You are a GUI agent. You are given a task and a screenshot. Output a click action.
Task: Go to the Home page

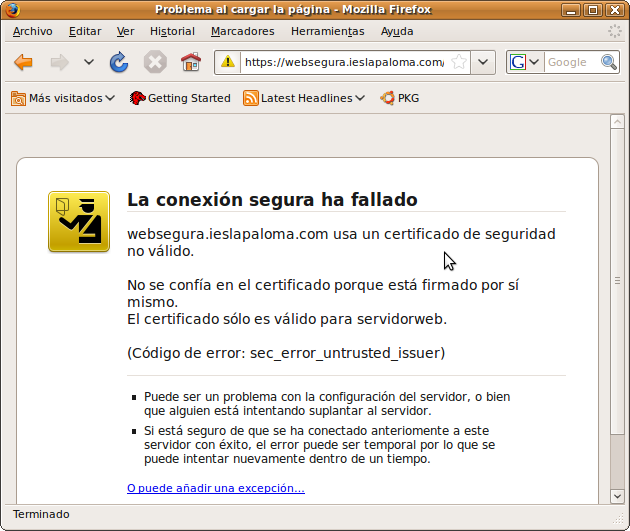[190, 63]
